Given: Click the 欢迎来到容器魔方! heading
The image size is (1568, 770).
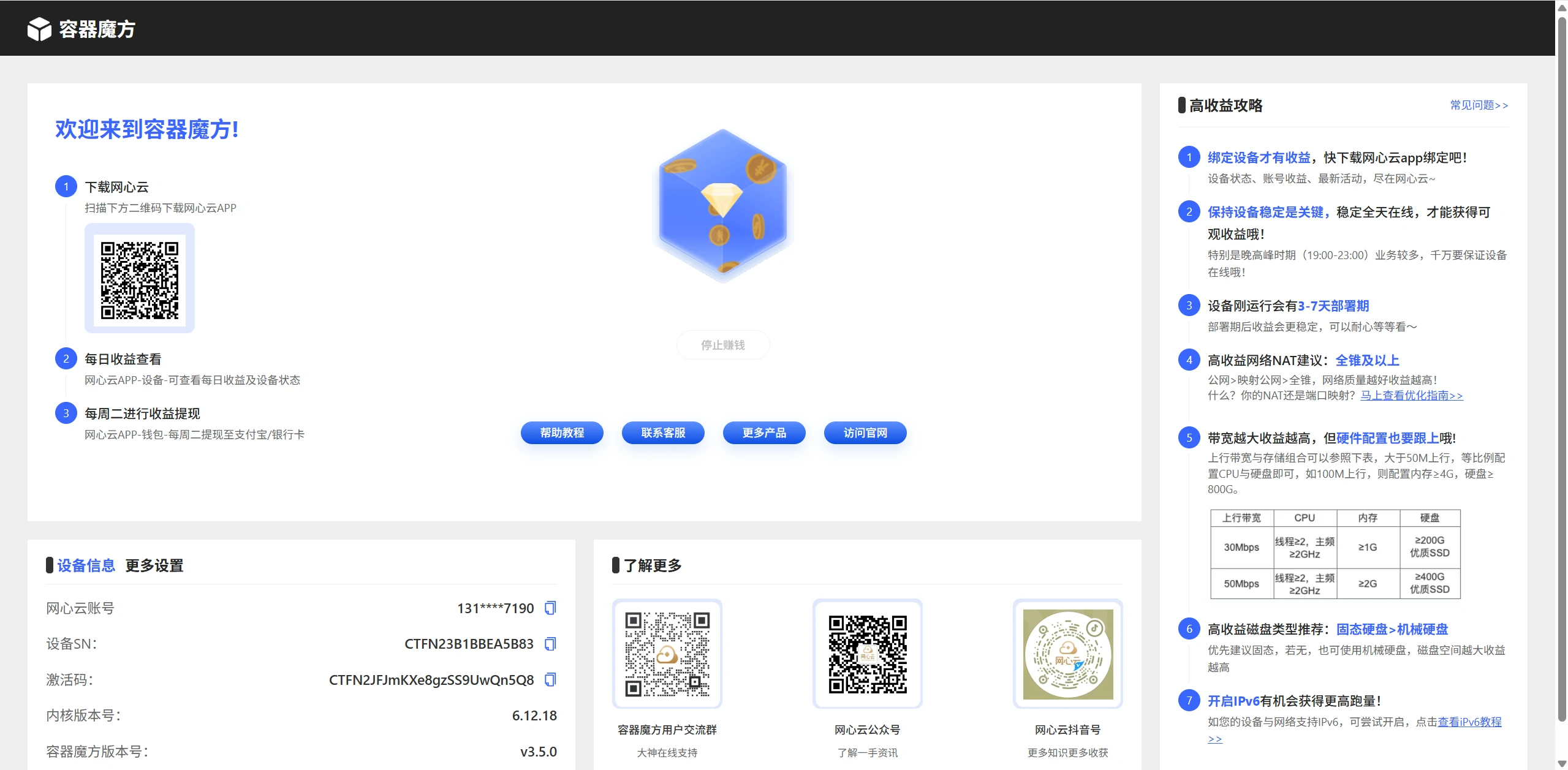Looking at the screenshot, I should point(147,129).
